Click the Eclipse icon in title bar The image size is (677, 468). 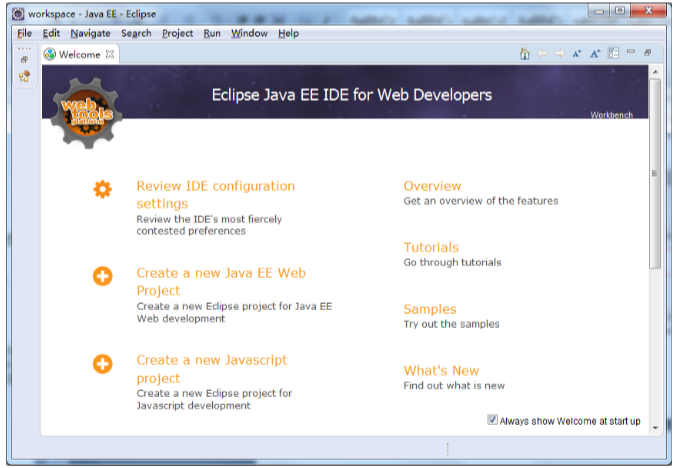click(x=18, y=14)
